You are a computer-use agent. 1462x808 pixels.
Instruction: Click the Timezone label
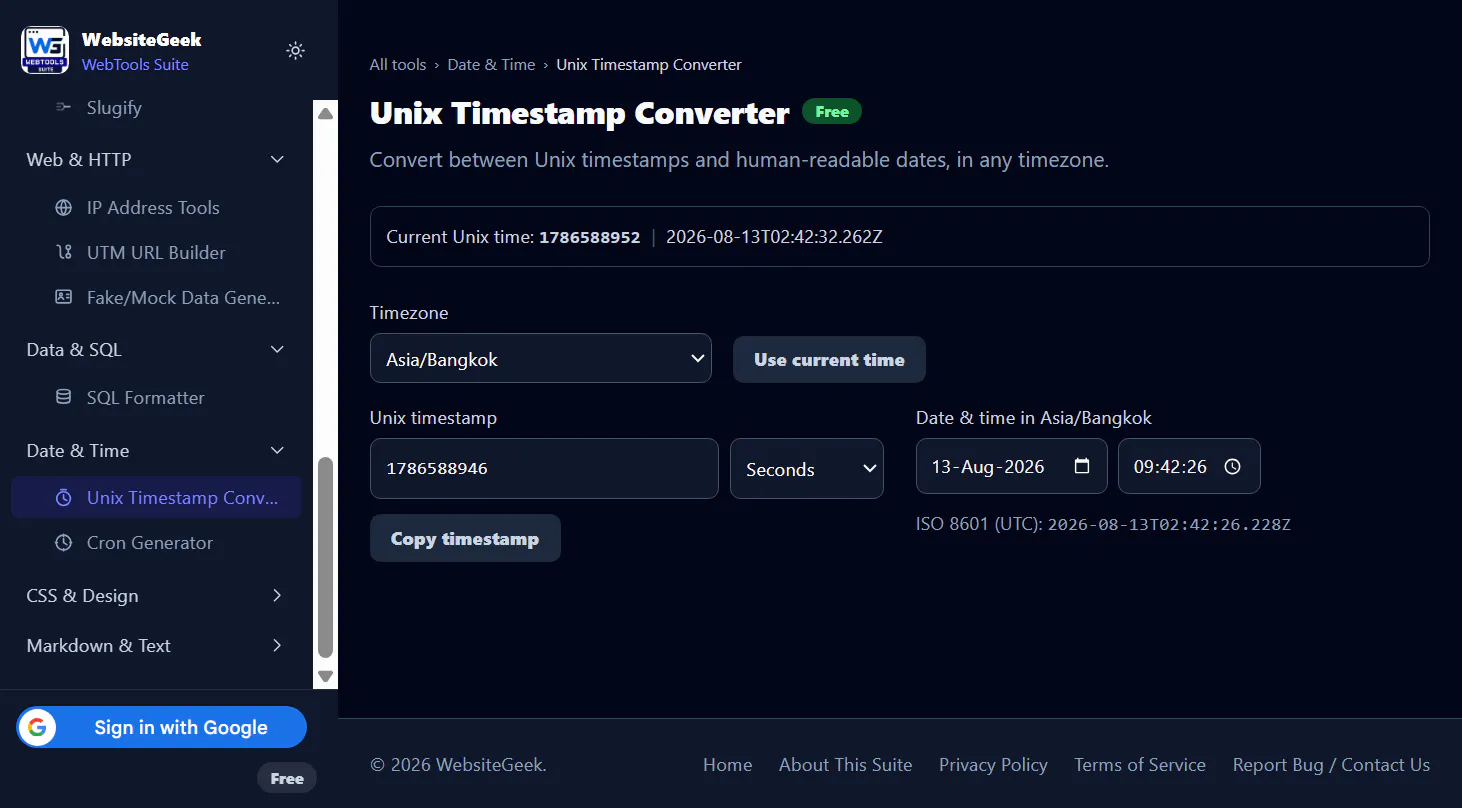(409, 313)
